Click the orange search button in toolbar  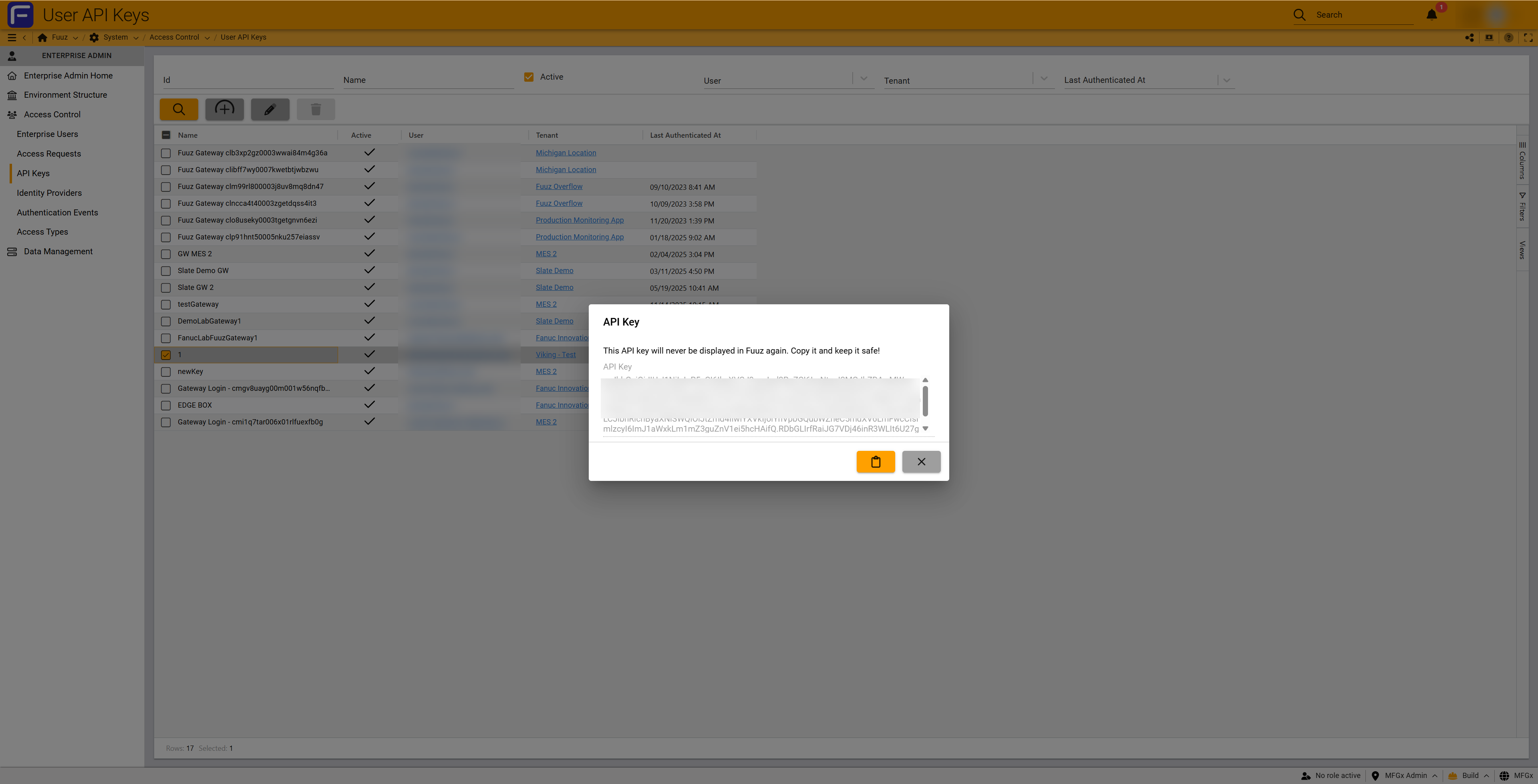(x=179, y=109)
